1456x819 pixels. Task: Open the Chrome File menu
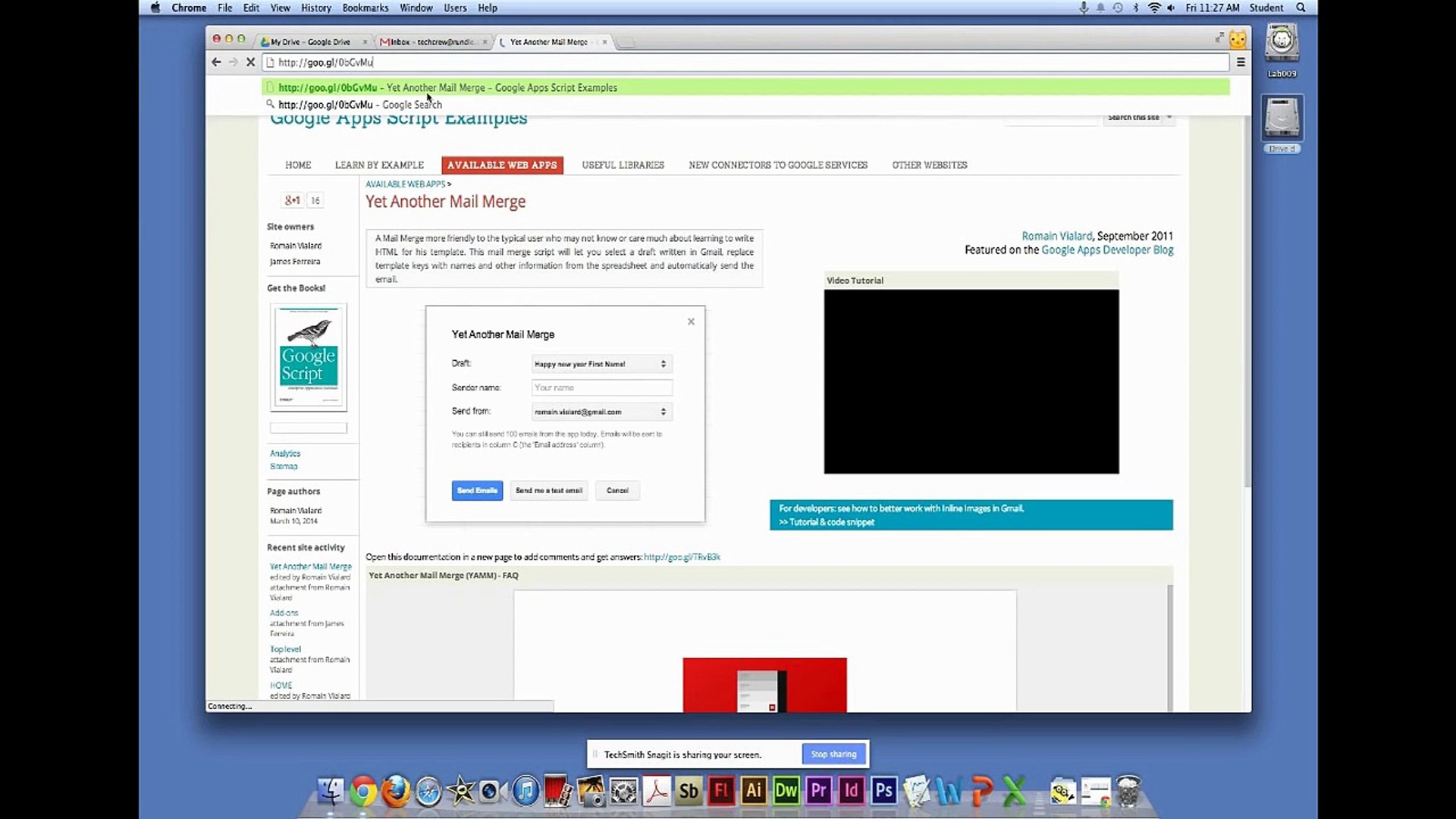(224, 8)
